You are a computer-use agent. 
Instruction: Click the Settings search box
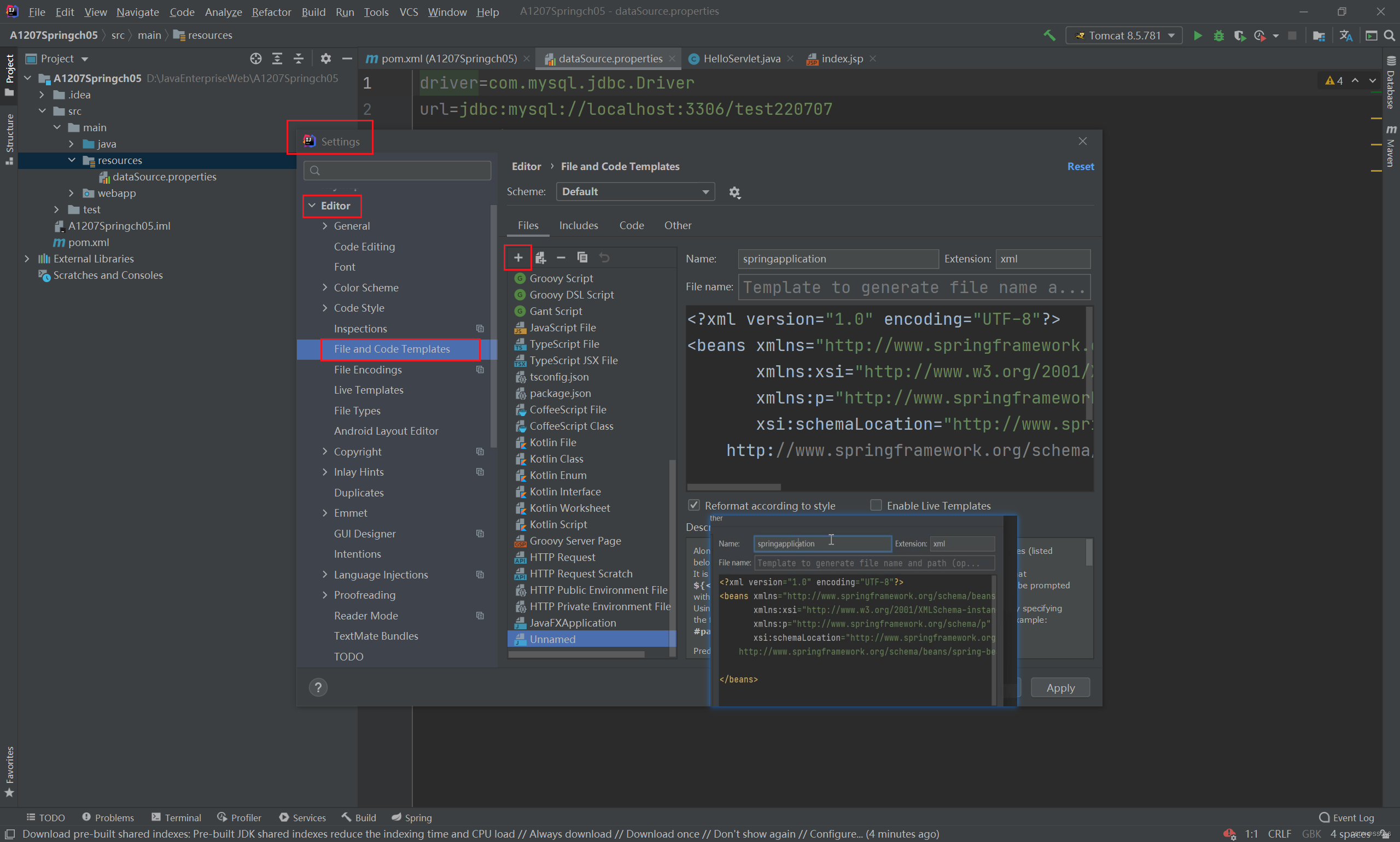pos(398,171)
